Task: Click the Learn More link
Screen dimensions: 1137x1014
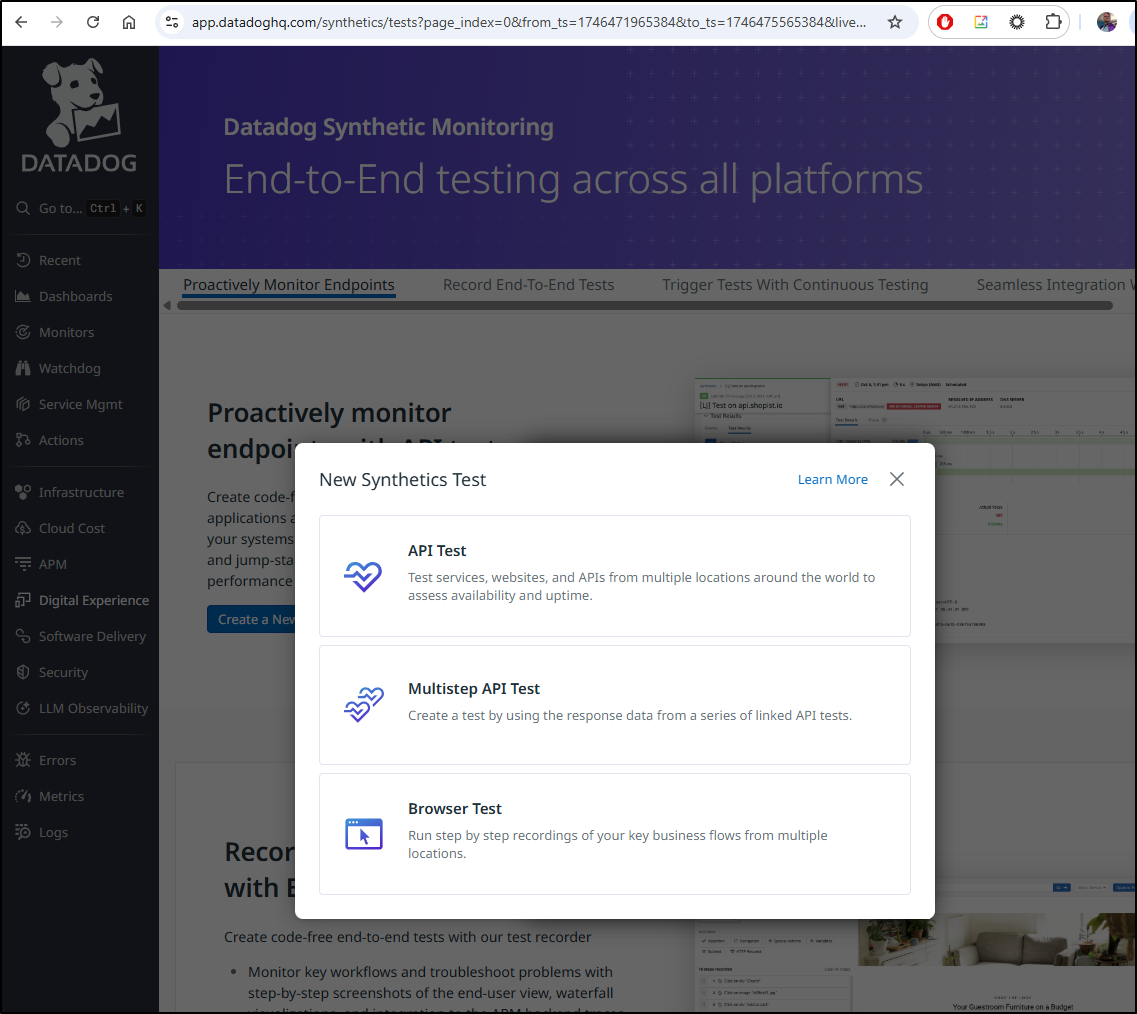Action: [x=832, y=479]
